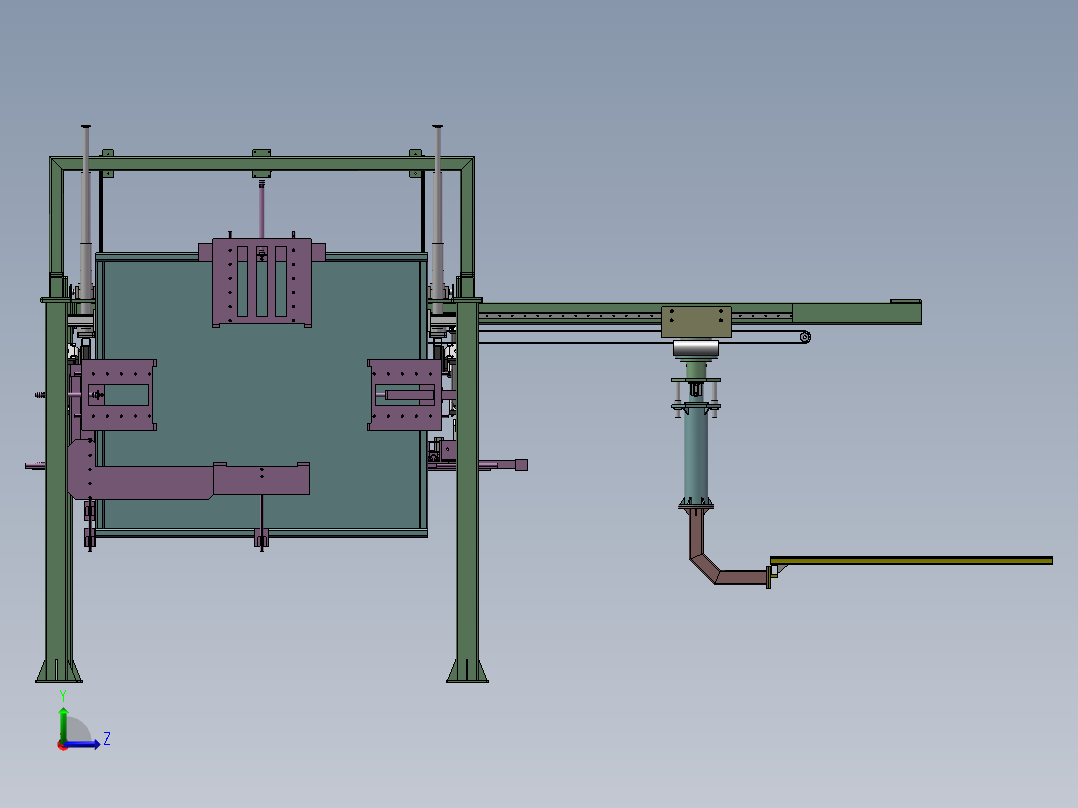Viewport: 1078px width, 808px height.
Task: Select the right green support leg
Action: (466, 500)
